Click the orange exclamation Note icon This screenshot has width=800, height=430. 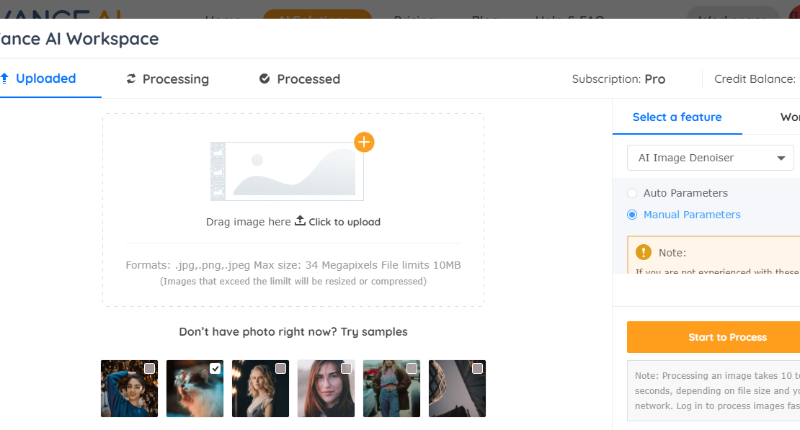click(x=643, y=252)
